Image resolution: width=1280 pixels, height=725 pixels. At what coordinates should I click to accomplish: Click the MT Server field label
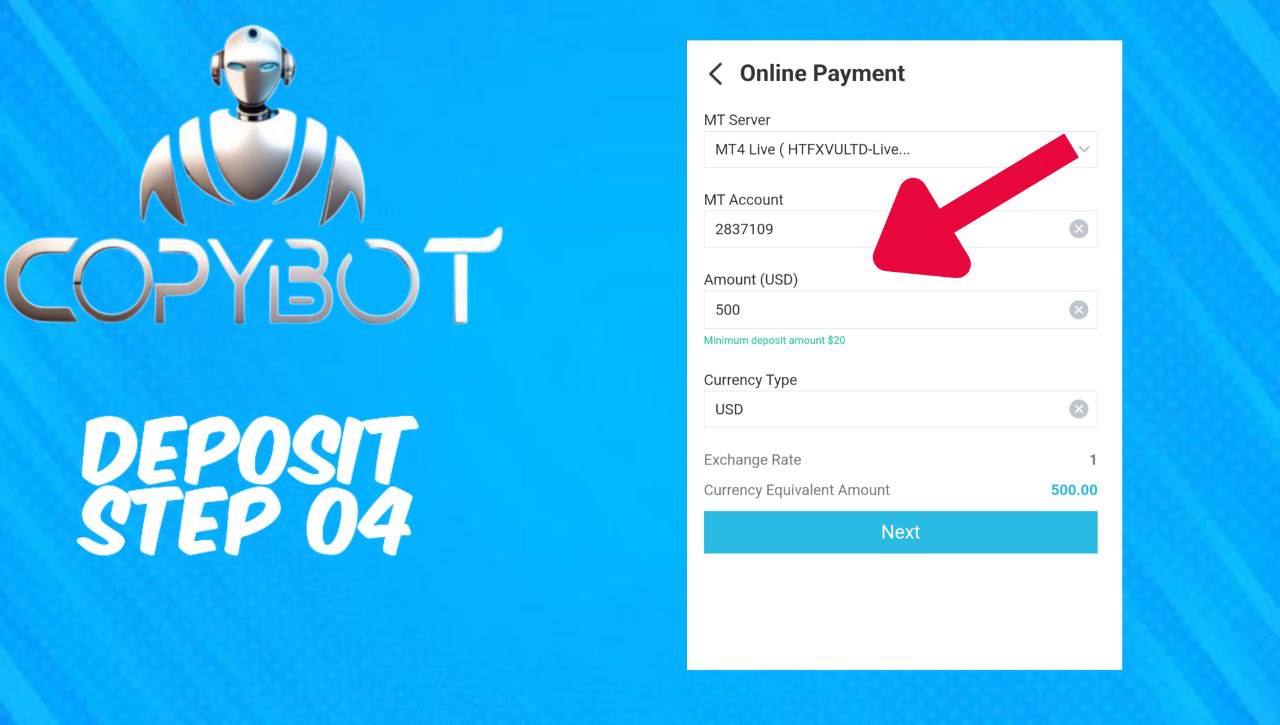[x=737, y=120]
